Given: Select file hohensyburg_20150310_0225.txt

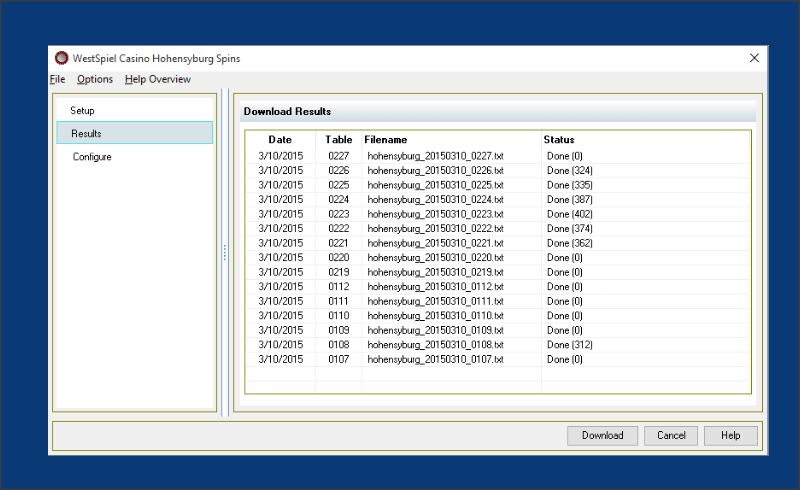Looking at the screenshot, I should point(435,185).
